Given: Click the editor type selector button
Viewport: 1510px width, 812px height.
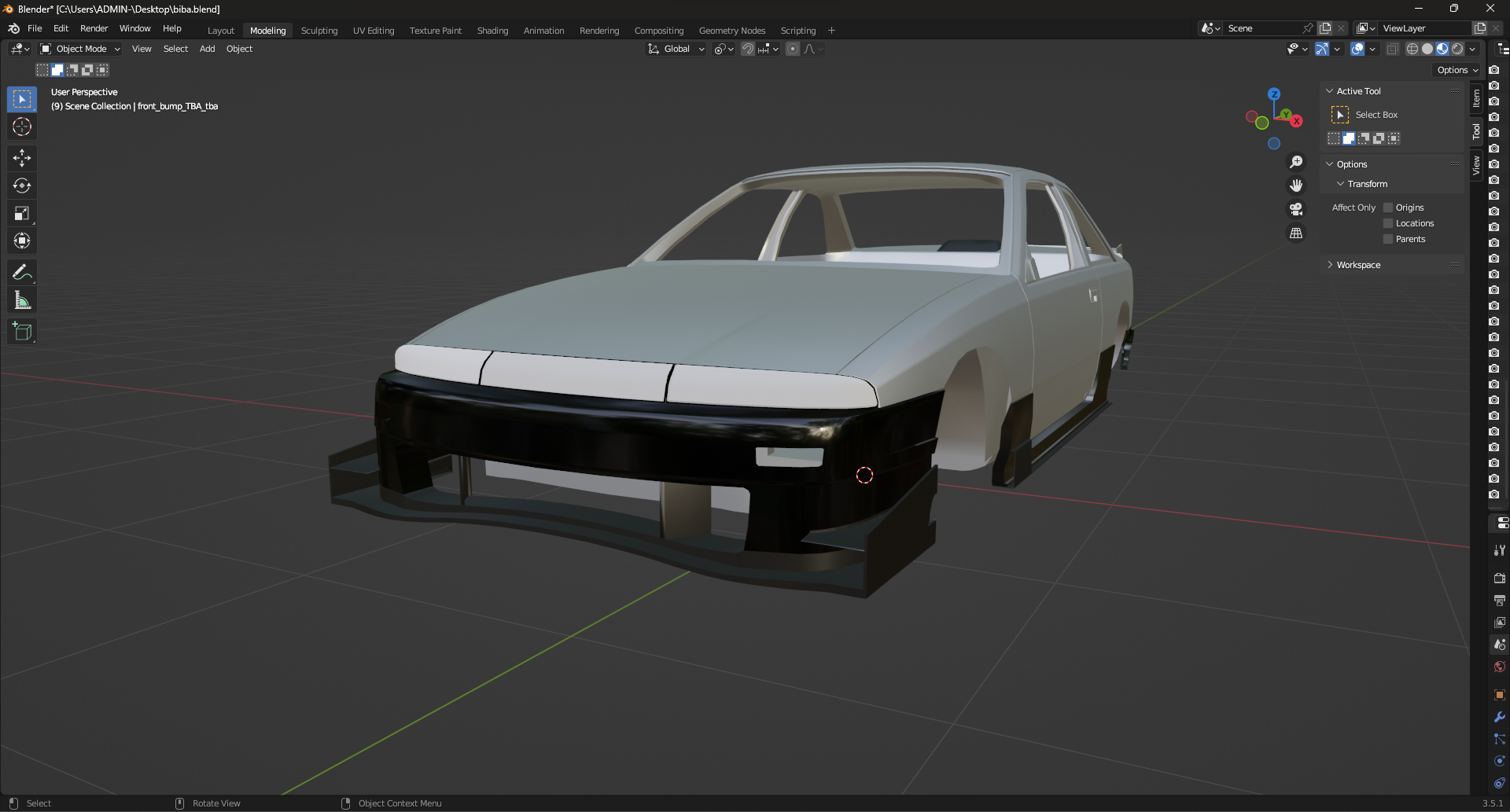Looking at the screenshot, I should pos(20,49).
